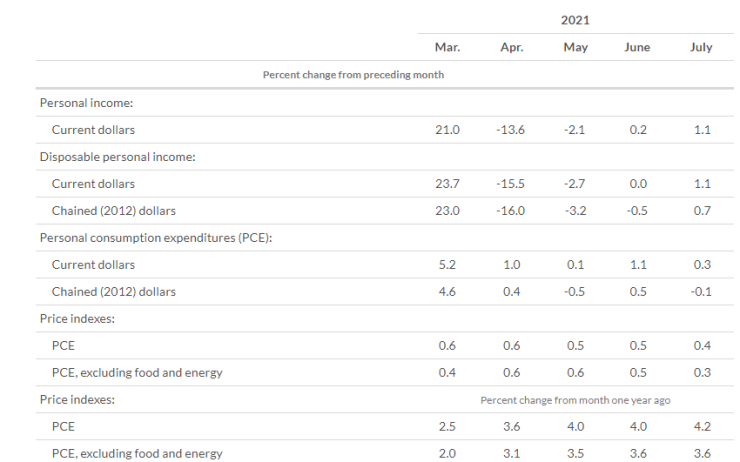
Task: Select the -16.0 April chained dollars cell
Action: tap(511, 211)
